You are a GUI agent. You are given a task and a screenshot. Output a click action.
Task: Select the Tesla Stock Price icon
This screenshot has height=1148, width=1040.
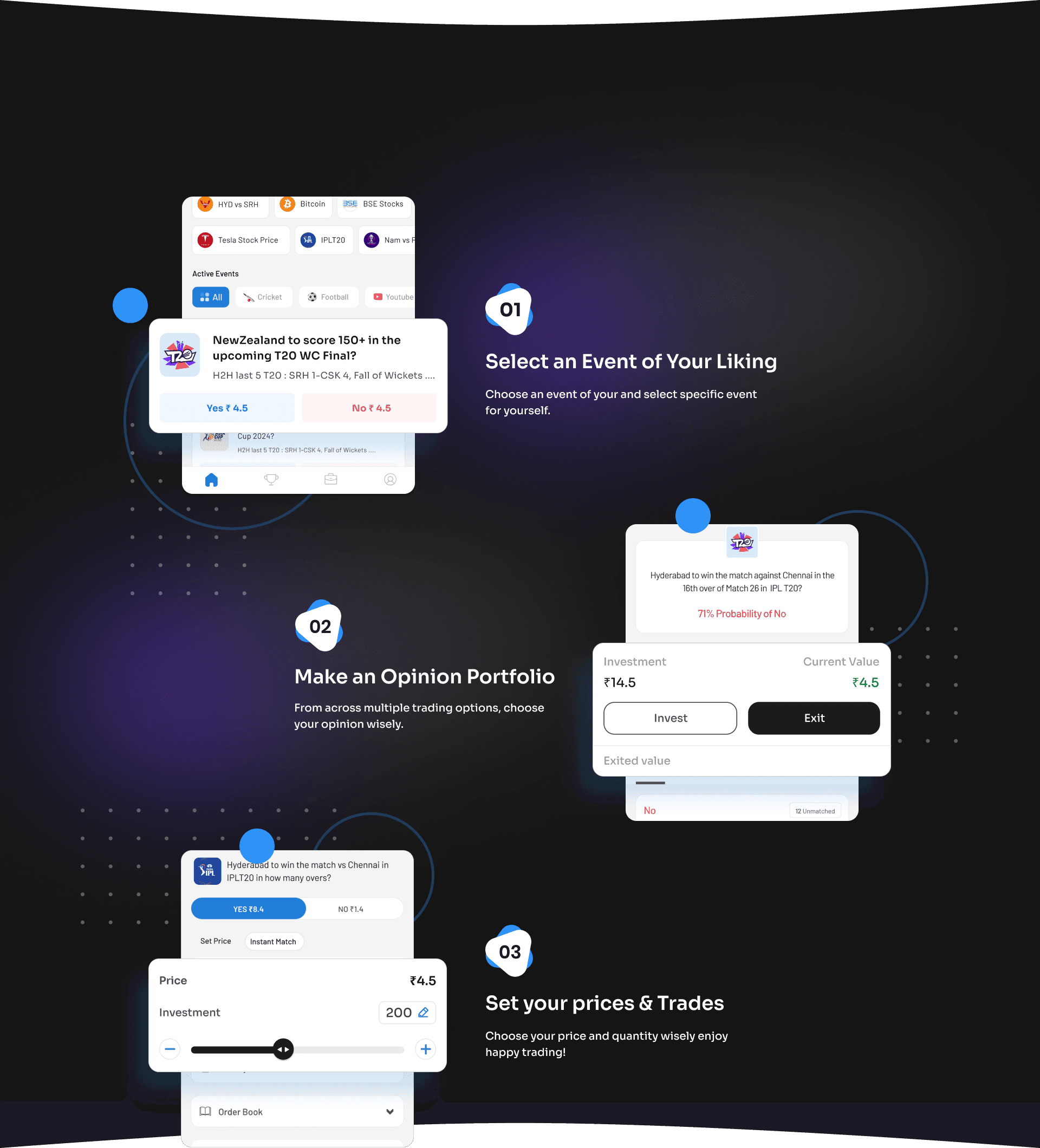(x=206, y=240)
